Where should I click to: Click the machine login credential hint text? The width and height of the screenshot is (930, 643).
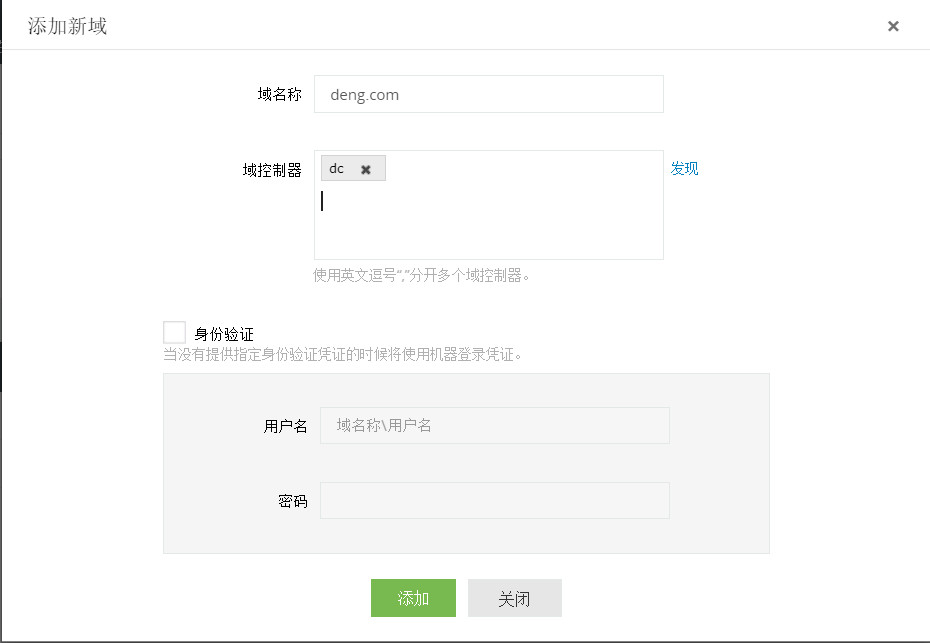pyautogui.click(x=342, y=354)
